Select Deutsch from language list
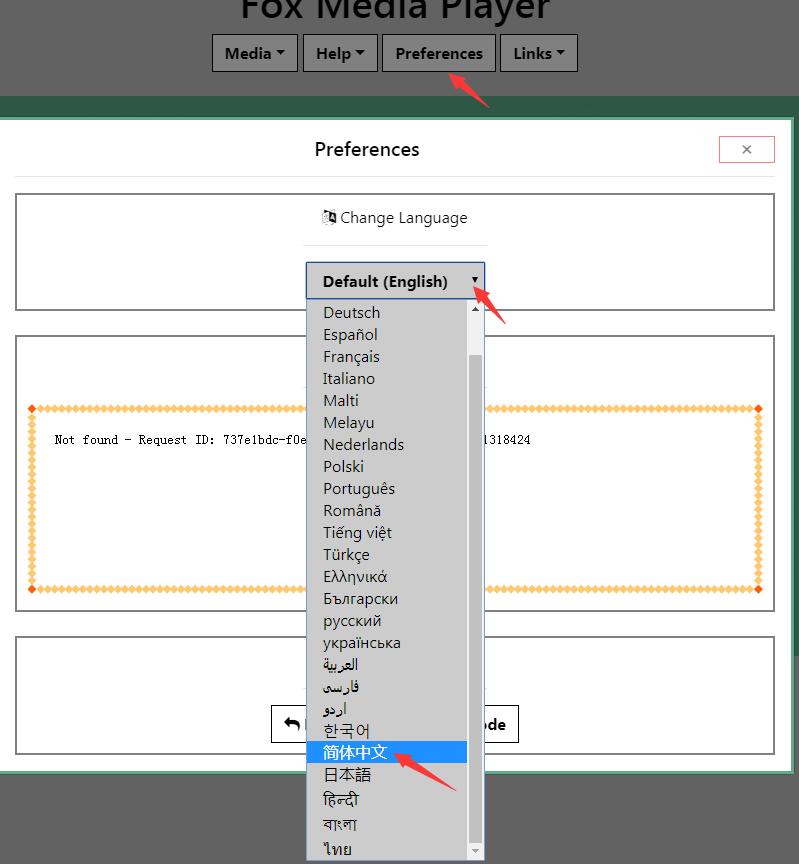This screenshot has height=864, width=799. click(x=386, y=312)
